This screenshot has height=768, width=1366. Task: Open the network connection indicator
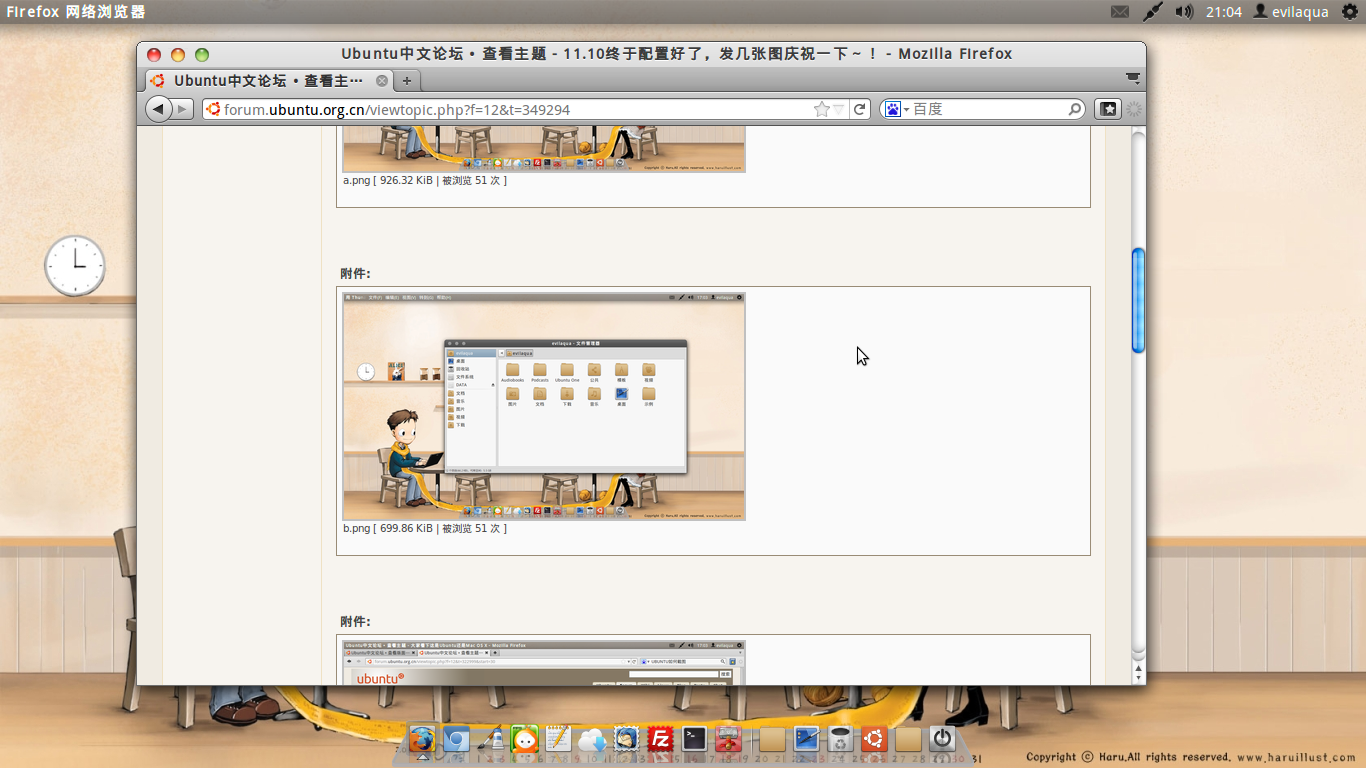1152,12
